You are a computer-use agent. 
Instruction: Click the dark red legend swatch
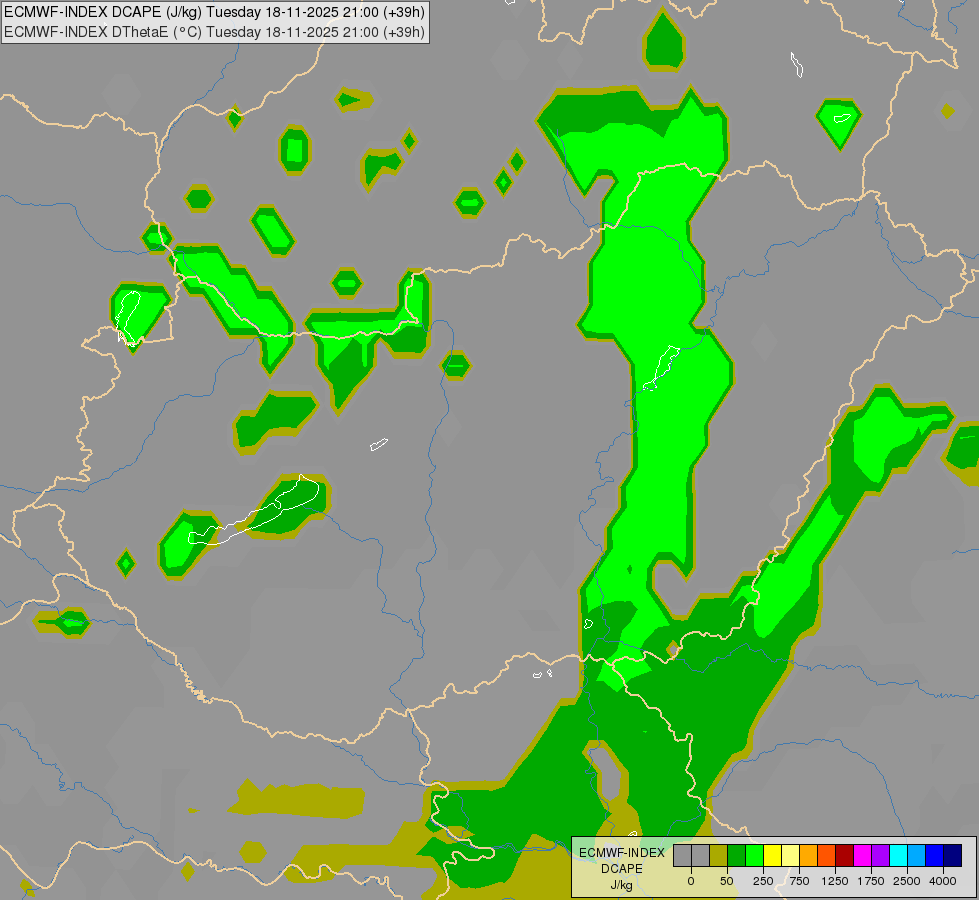click(845, 855)
